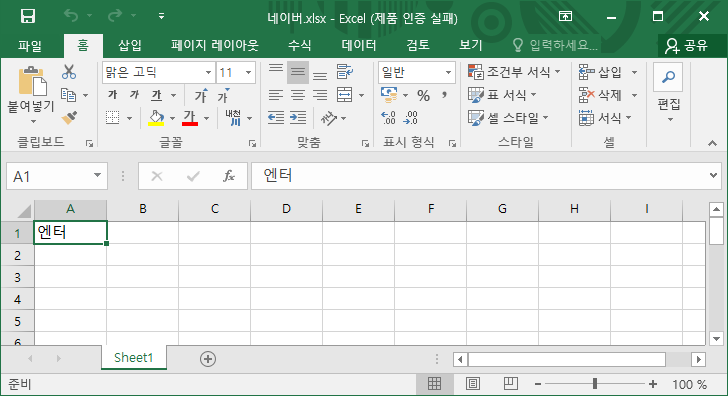
Task: Switch to the 삽입 ribbon tab
Action: pos(130,45)
